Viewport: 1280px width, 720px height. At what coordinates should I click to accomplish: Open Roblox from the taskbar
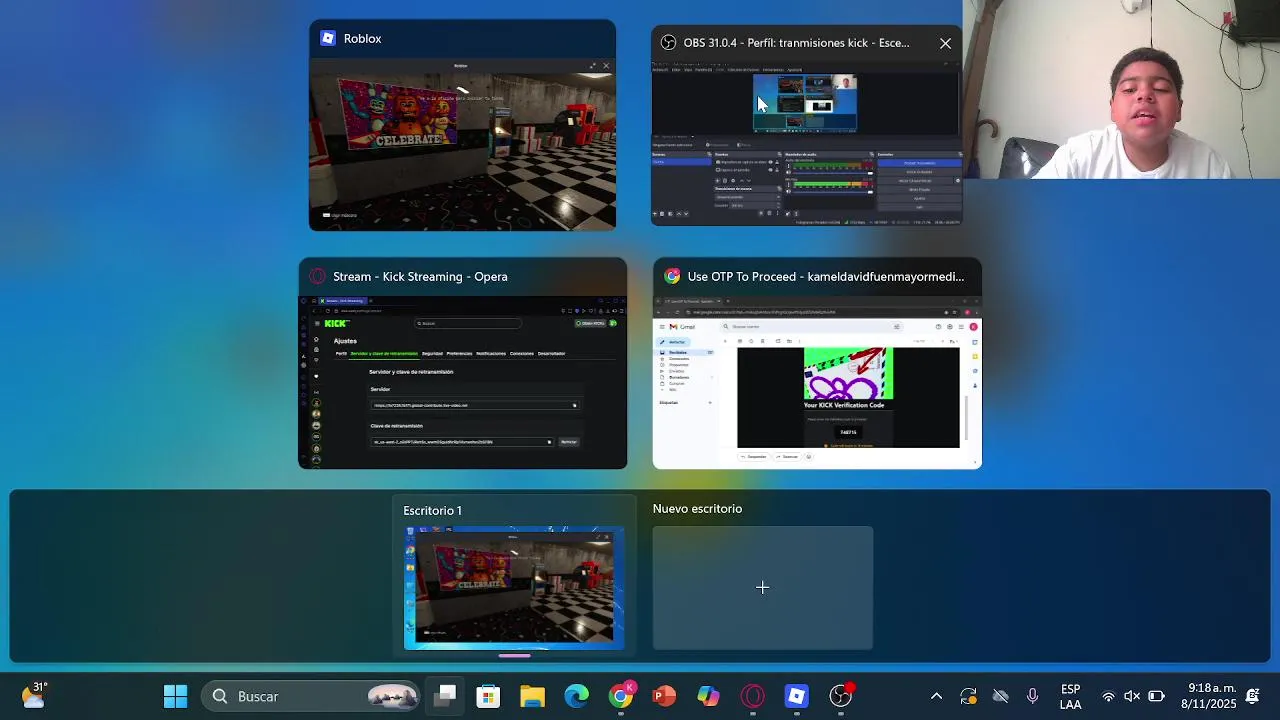(x=797, y=696)
